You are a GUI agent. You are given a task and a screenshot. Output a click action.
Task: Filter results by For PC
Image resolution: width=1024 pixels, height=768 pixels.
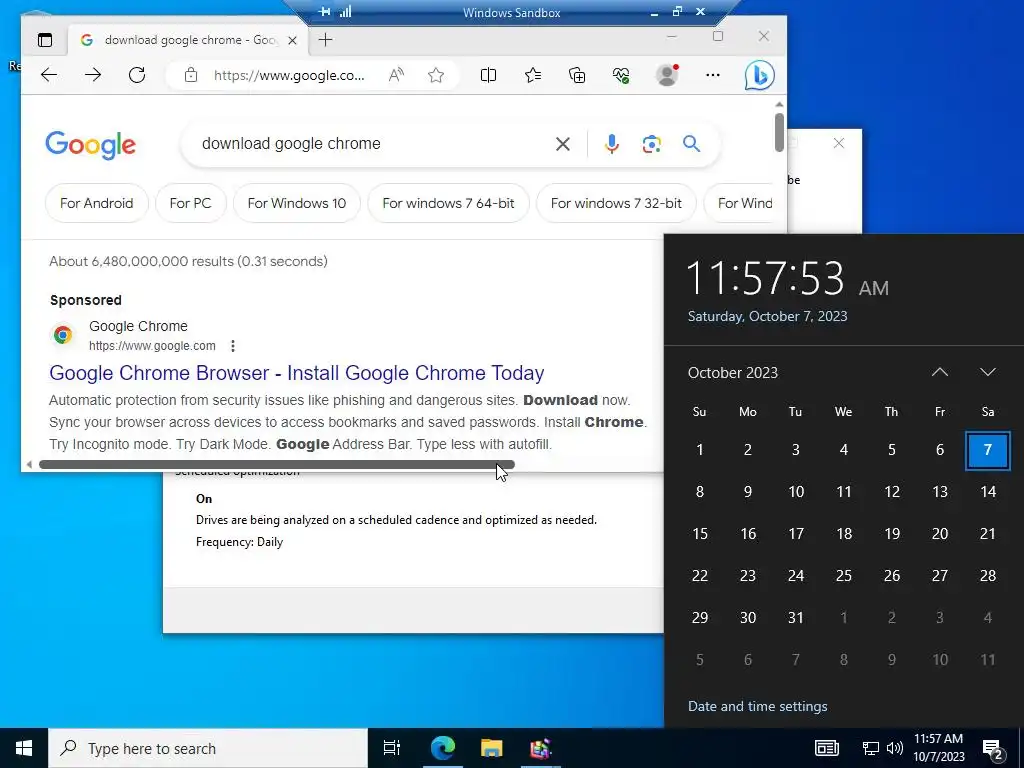click(191, 203)
